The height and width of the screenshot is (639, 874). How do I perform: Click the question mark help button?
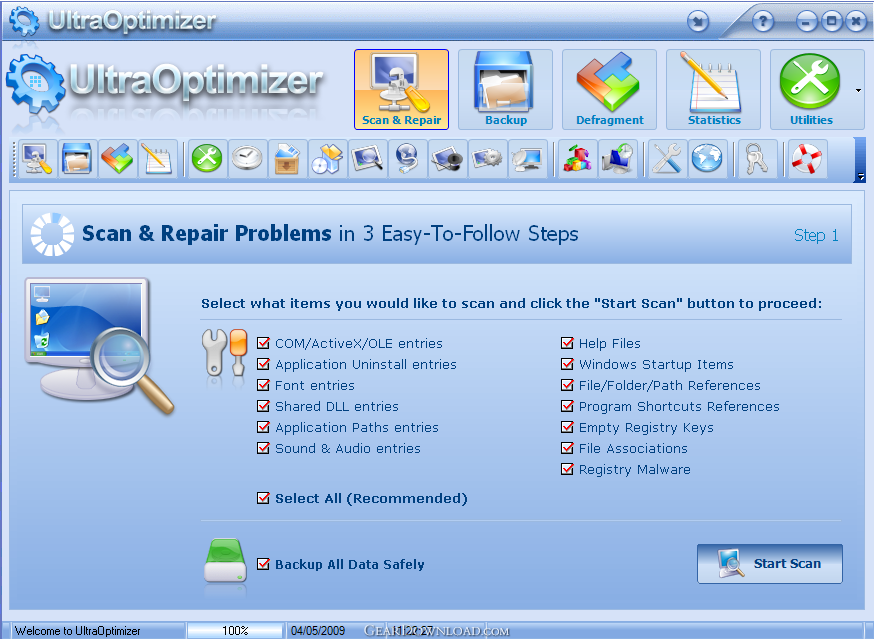[x=763, y=22]
